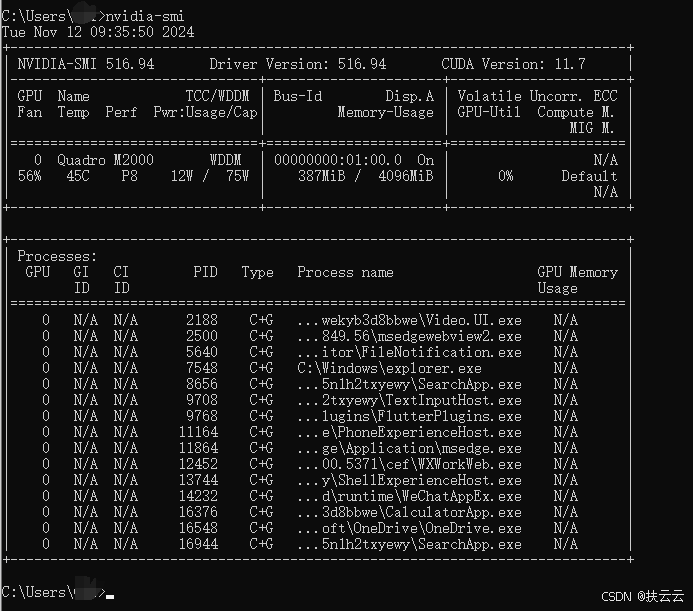
Task: Click the Type column header
Action: tap(257, 272)
